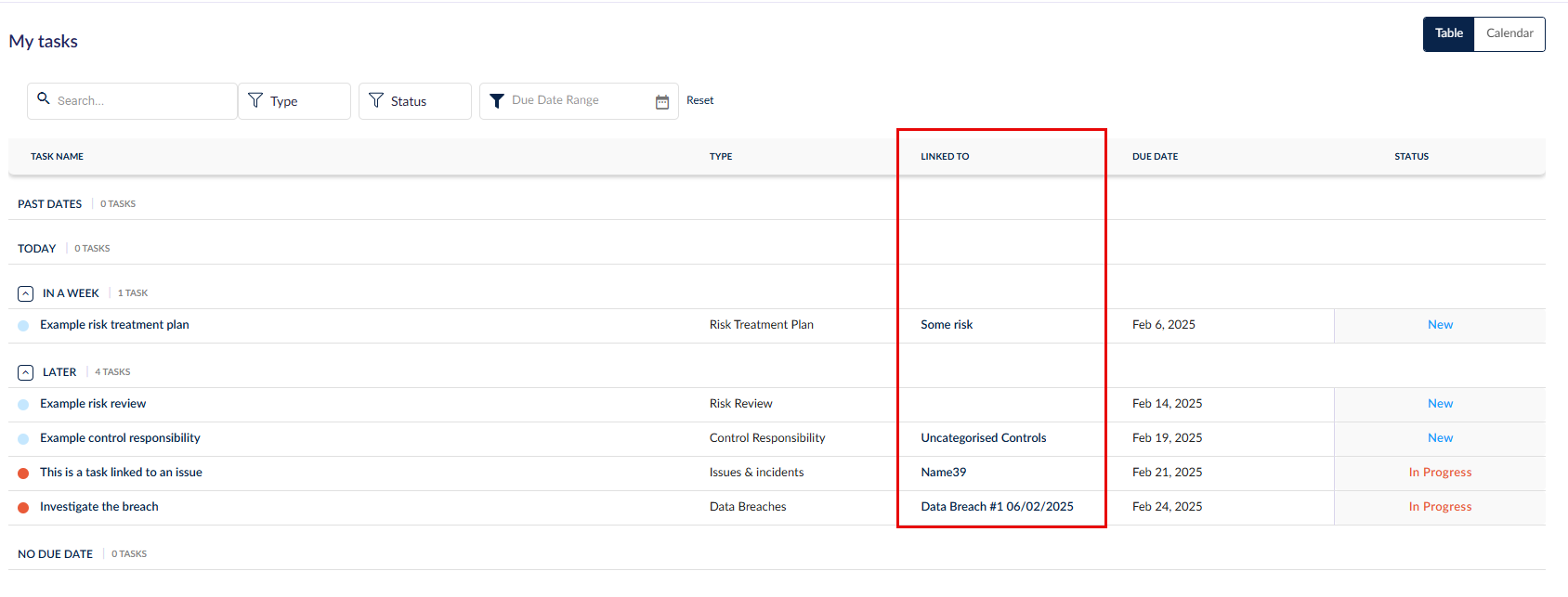The width and height of the screenshot is (1568, 597).
Task: Click In Progress status for Investigate the breach
Action: 1440,507
